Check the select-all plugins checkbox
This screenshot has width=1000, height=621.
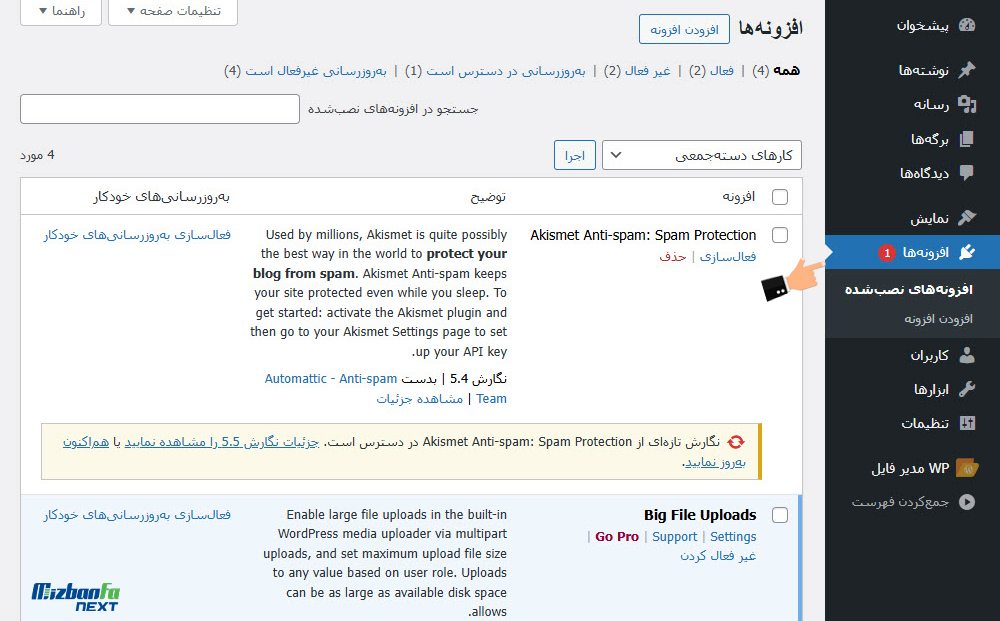pyautogui.click(x=780, y=198)
